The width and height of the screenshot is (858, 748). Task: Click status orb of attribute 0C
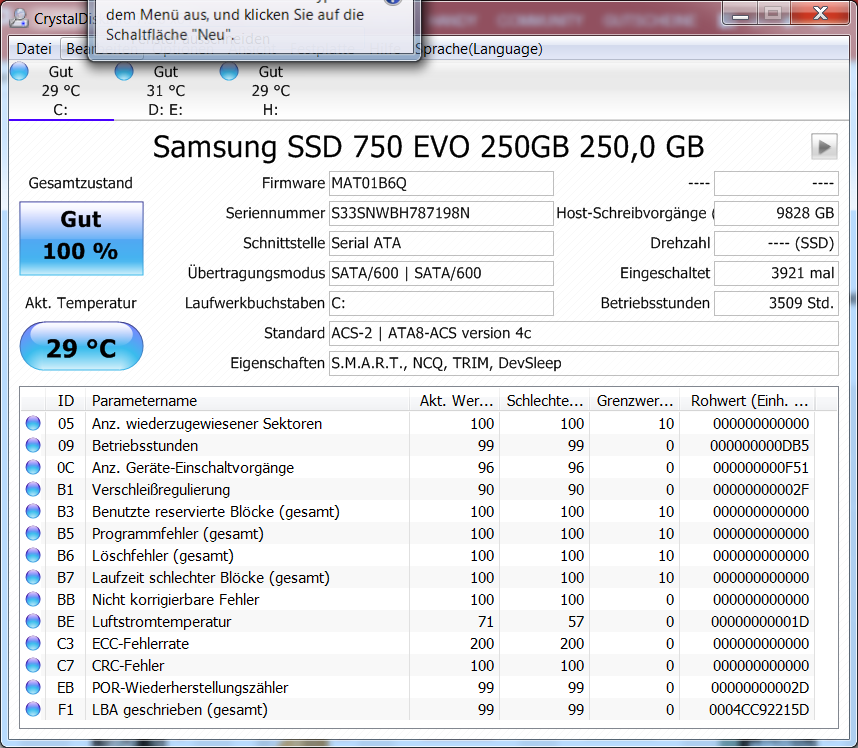pyautogui.click(x=33, y=467)
